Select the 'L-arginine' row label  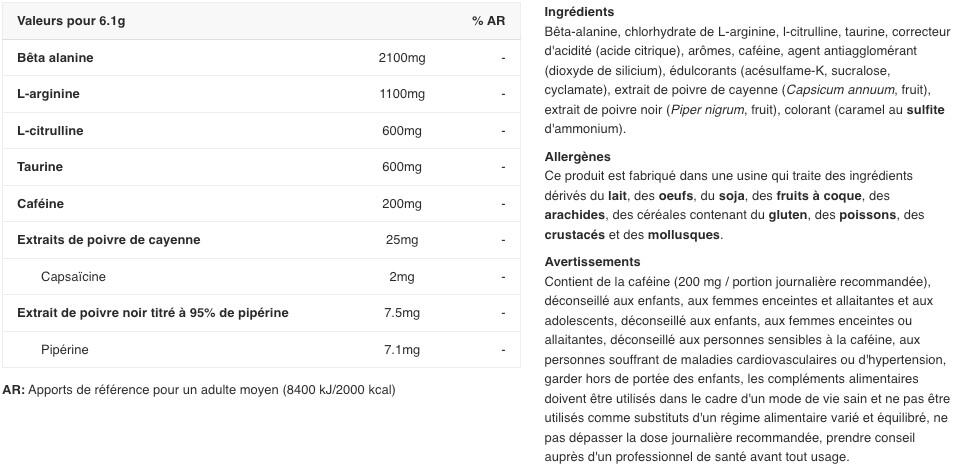[x=48, y=94]
